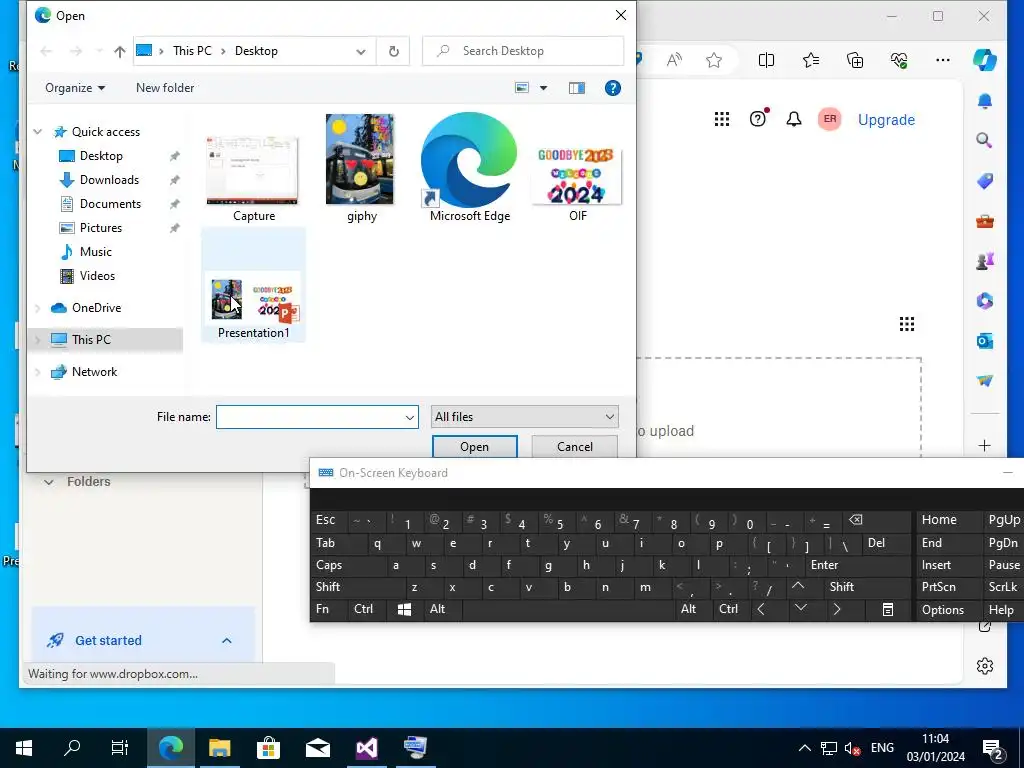
Task: Open Copilot in Edge sidebar
Action: coord(984,60)
